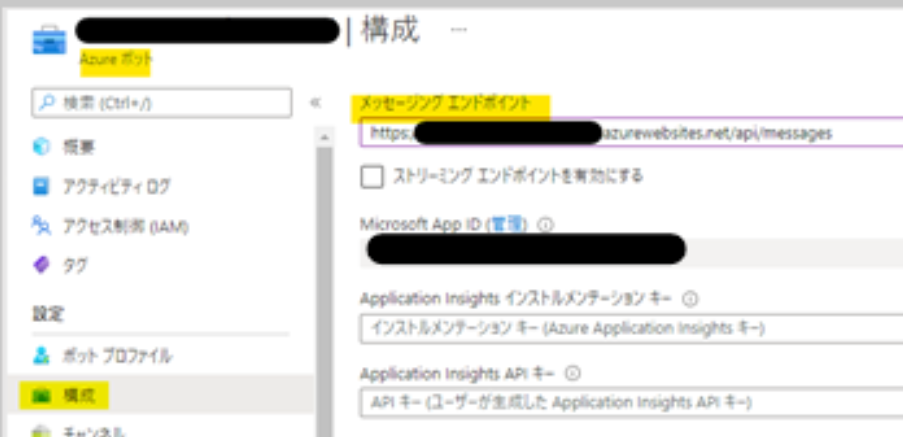Click the アクティビティ ログ icon

(x=41, y=187)
